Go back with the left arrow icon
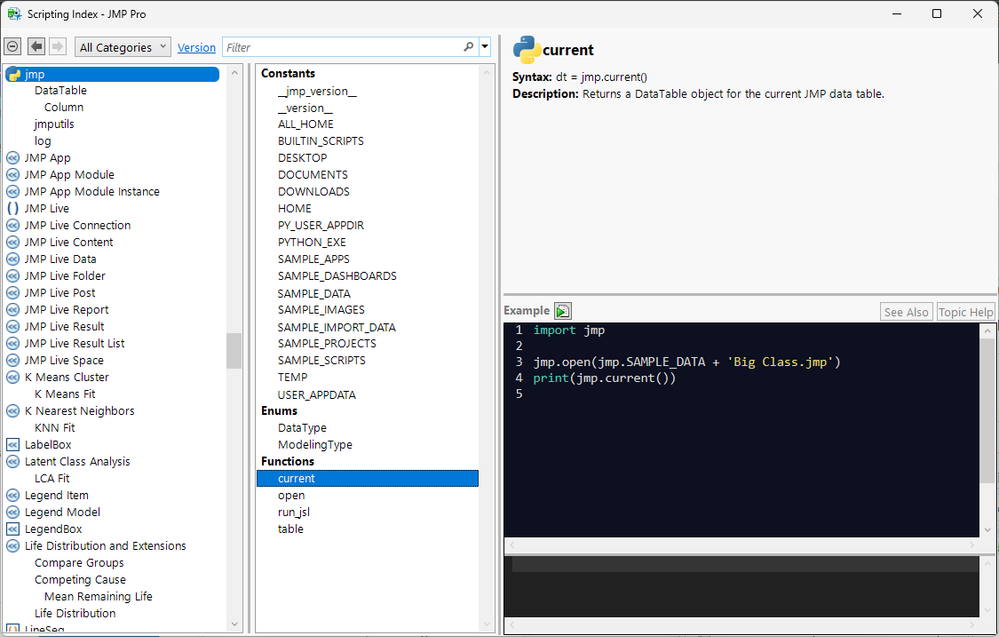Screen dimensions: 999x637 [36, 47]
